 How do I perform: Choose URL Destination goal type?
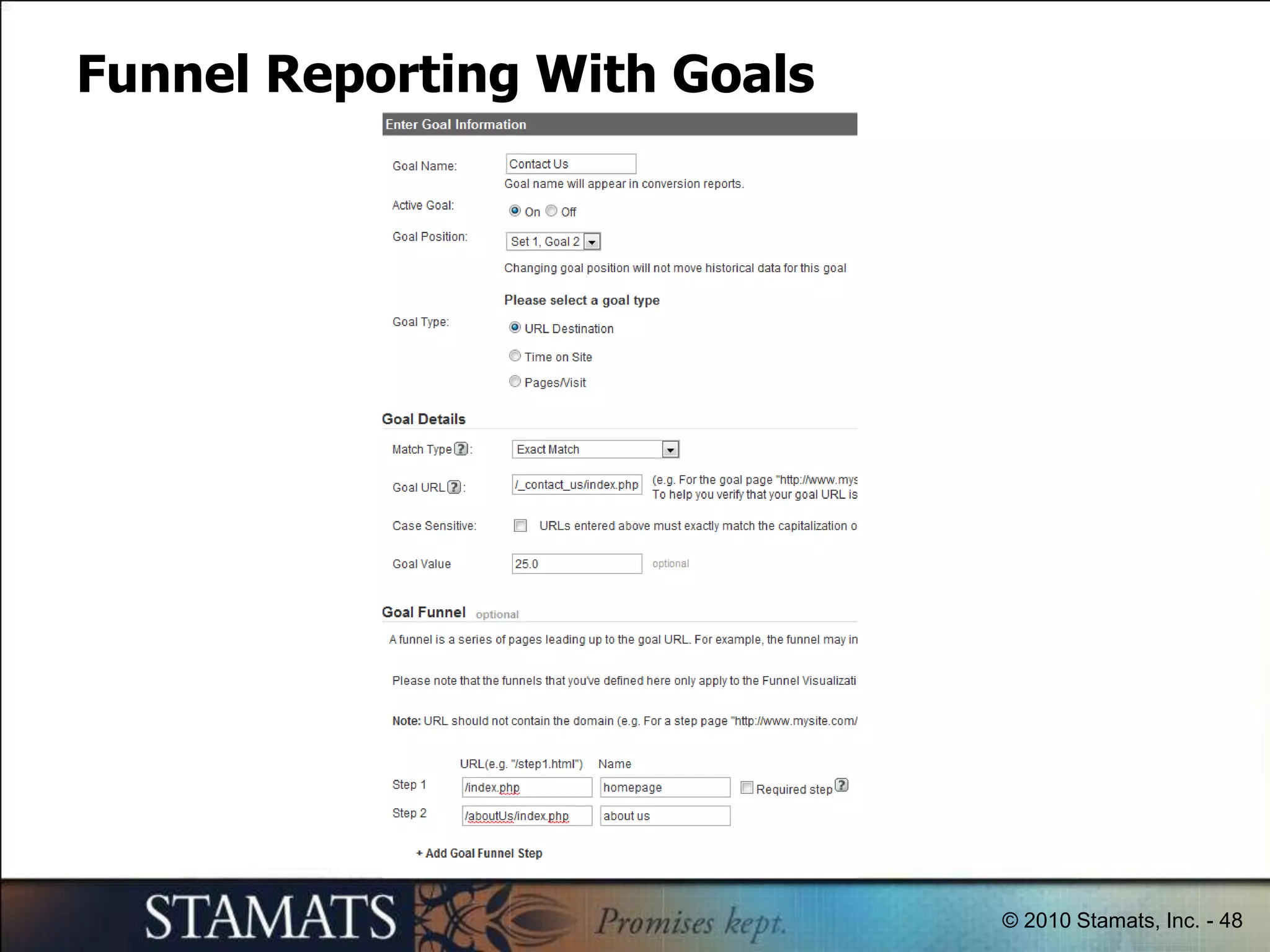515,327
